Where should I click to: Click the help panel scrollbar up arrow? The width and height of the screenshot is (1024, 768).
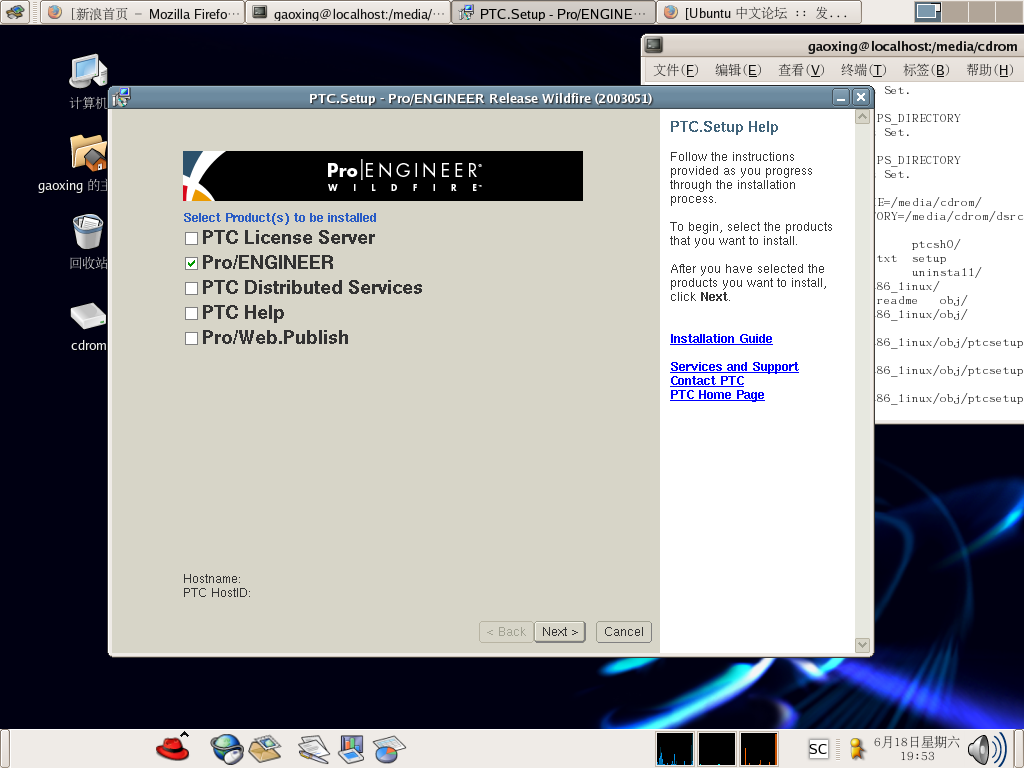point(862,117)
